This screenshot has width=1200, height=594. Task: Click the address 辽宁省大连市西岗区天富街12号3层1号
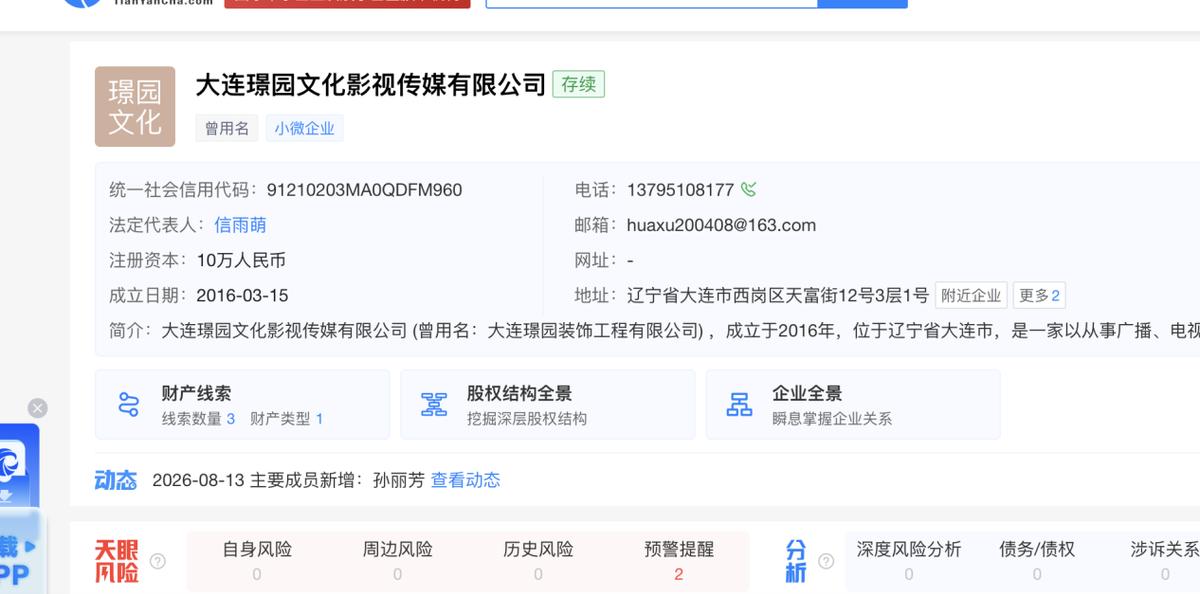pyautogui.click(x=778, y=295)
